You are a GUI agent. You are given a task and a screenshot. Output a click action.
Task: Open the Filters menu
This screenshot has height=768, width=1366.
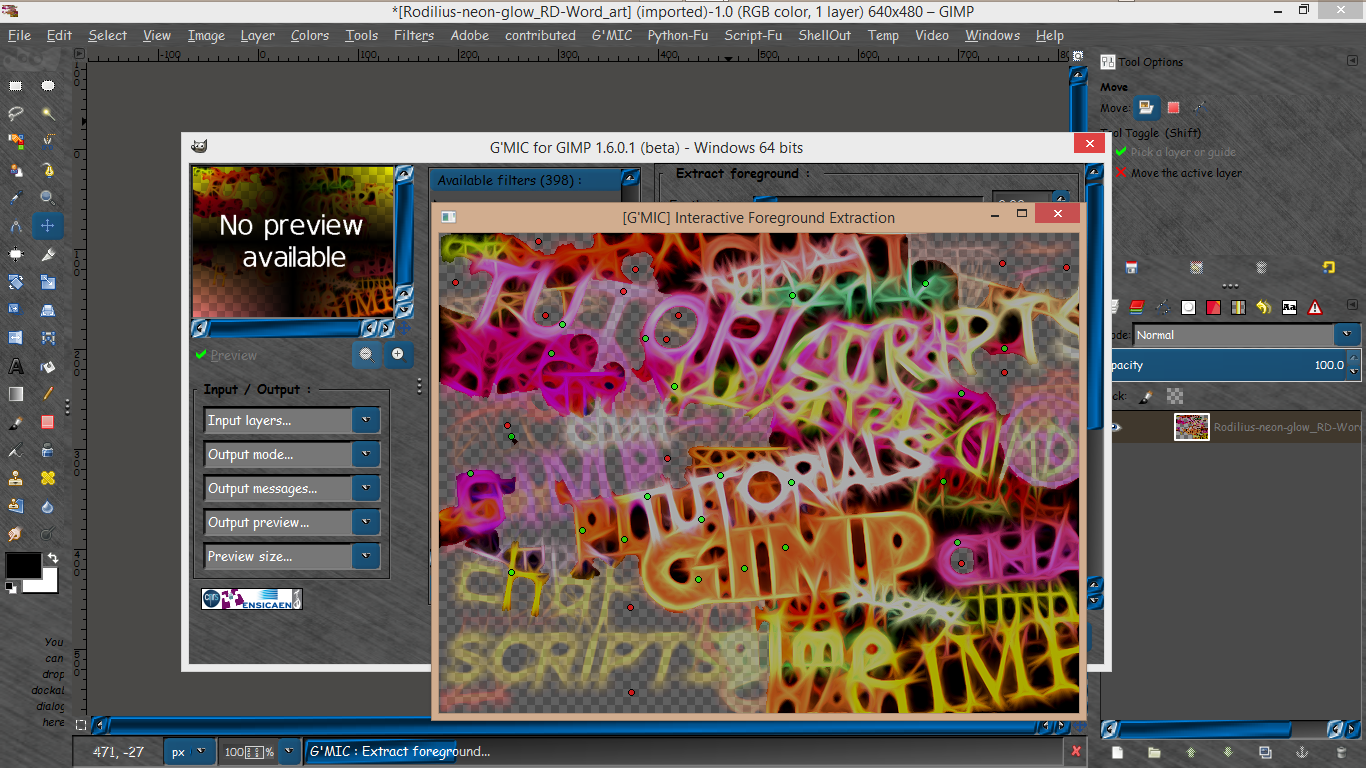(x=414, y=35)
